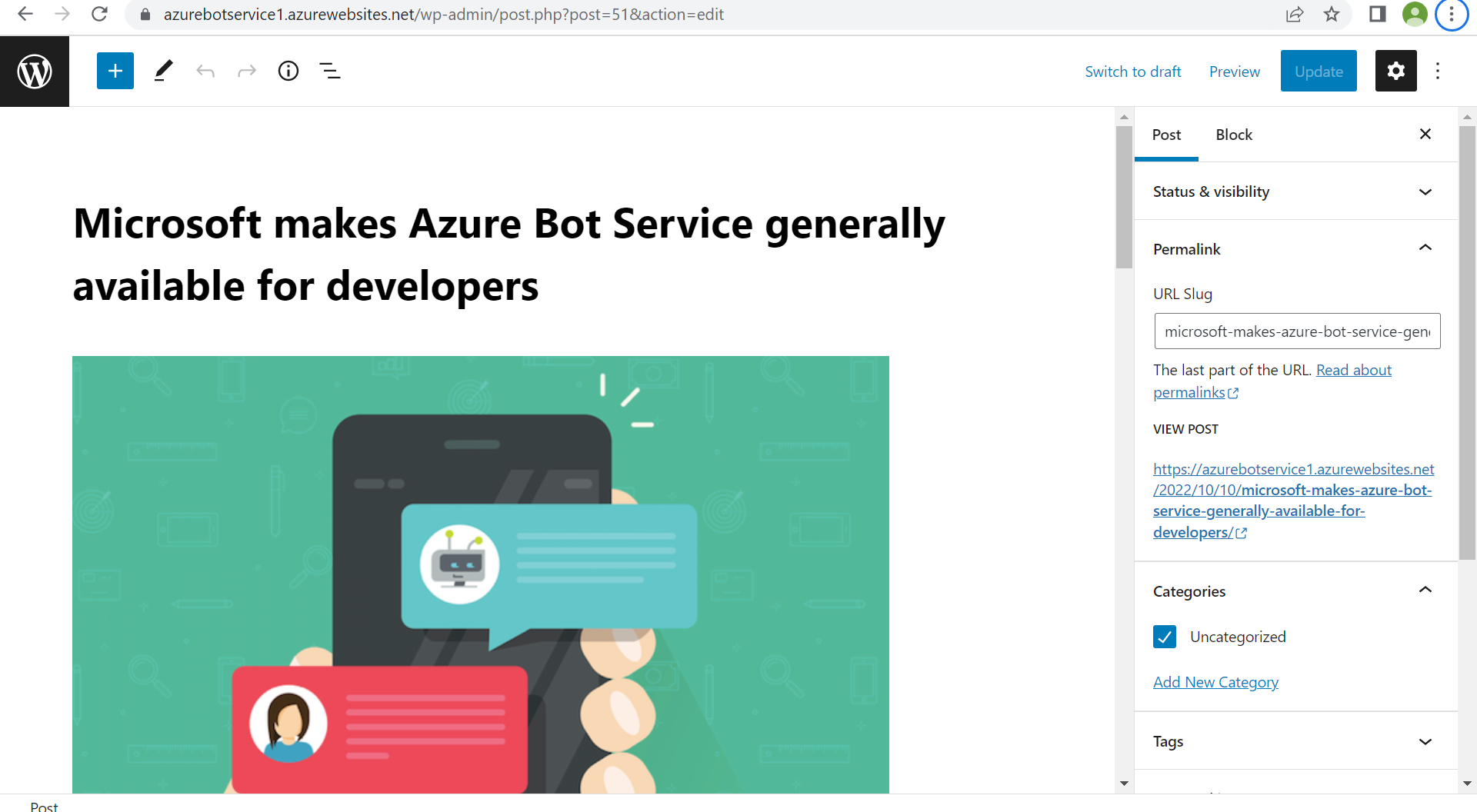Click Add New Category link
The width and height of the screenshot is (1477, 812).
tap(1215, 682)
